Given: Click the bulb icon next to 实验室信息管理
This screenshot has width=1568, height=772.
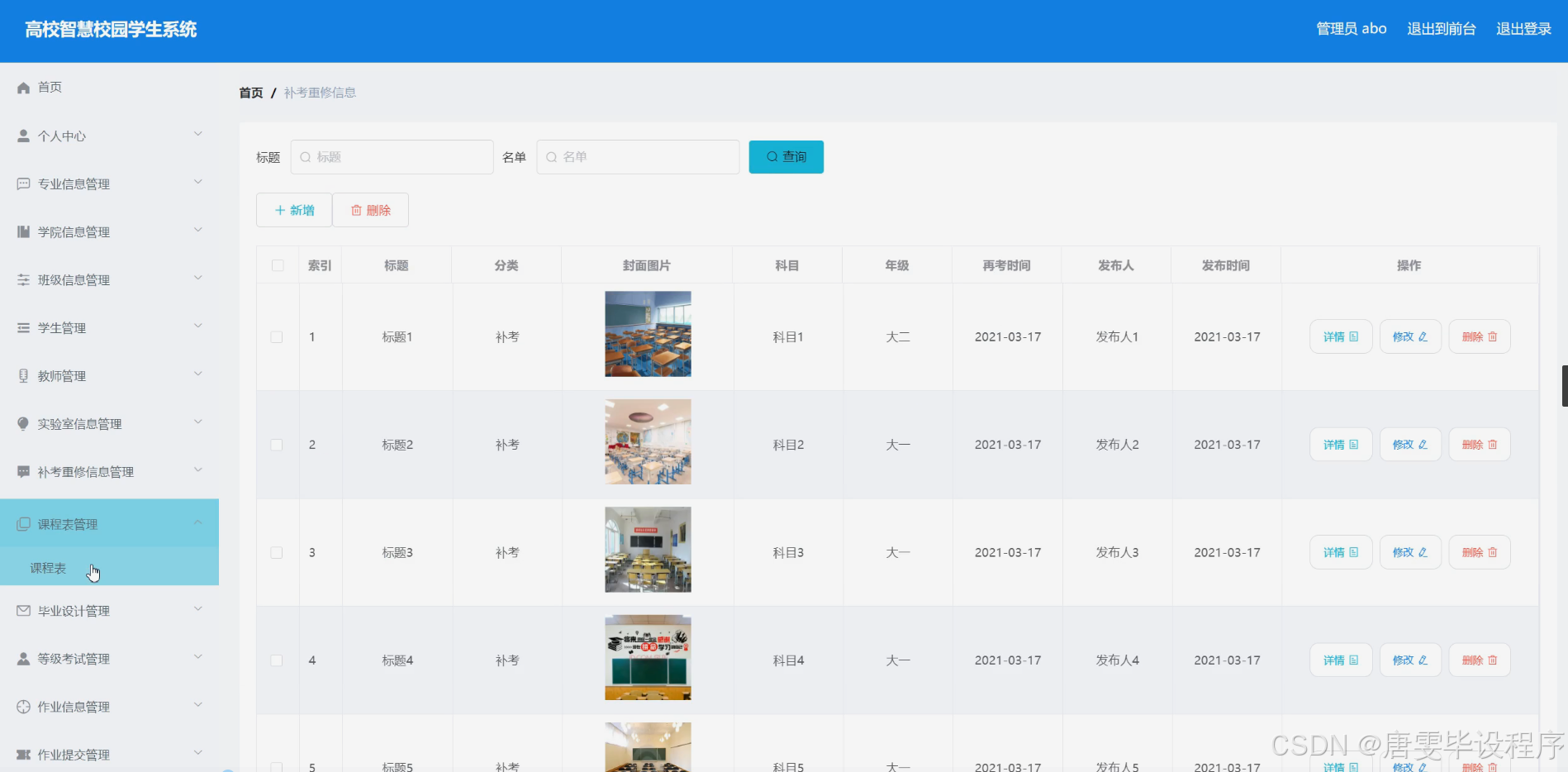Looking at the screenshot, I should point(23,423).
